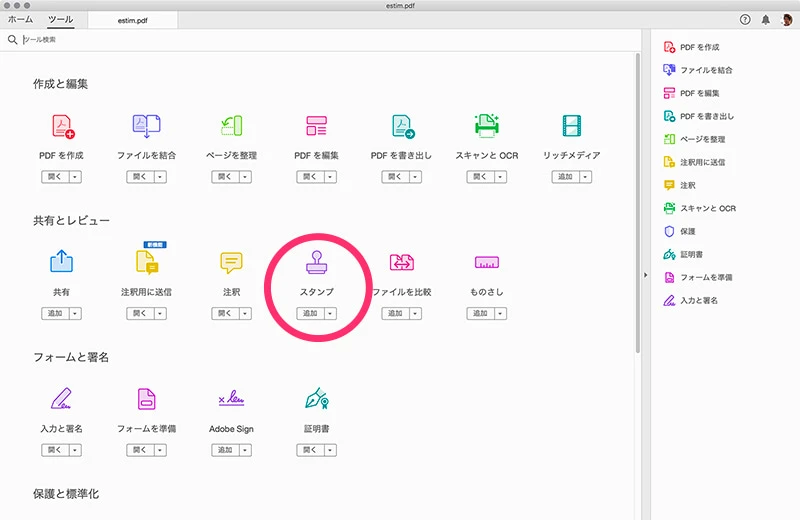Open dropdown arrow beside PDF を編集 開く
Screen dimensions: 800x520
(331, 177)
